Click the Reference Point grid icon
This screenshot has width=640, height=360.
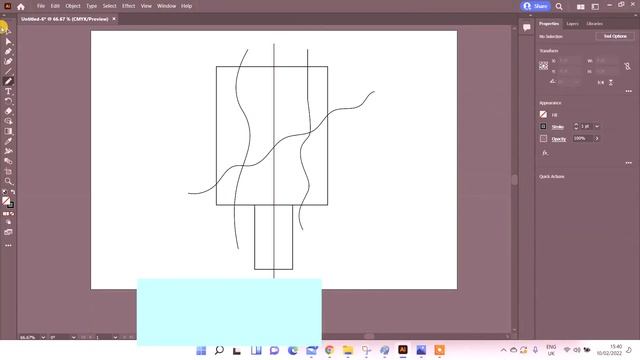tap(544, 66)
